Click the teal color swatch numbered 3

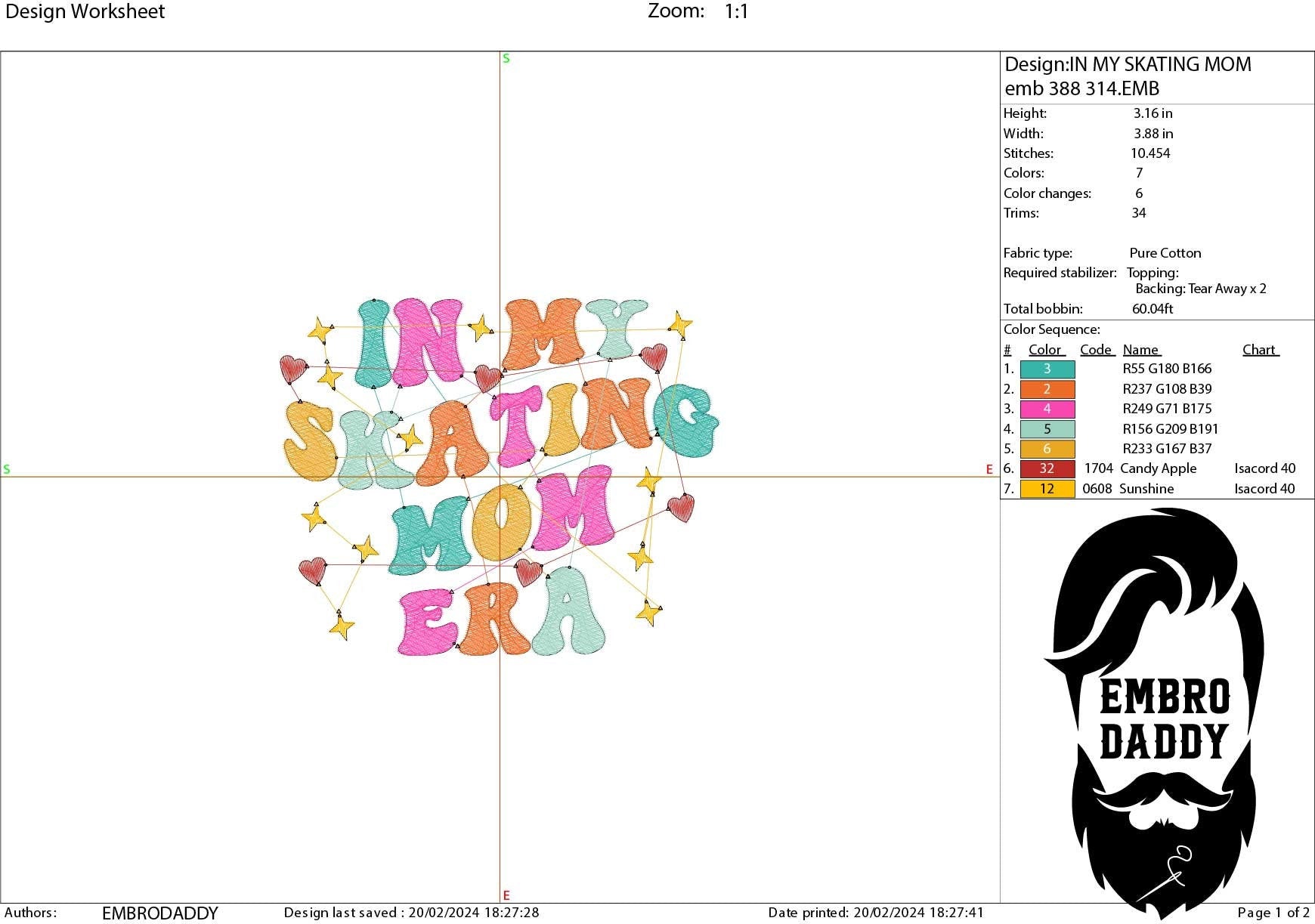(x=1047, y=369)
